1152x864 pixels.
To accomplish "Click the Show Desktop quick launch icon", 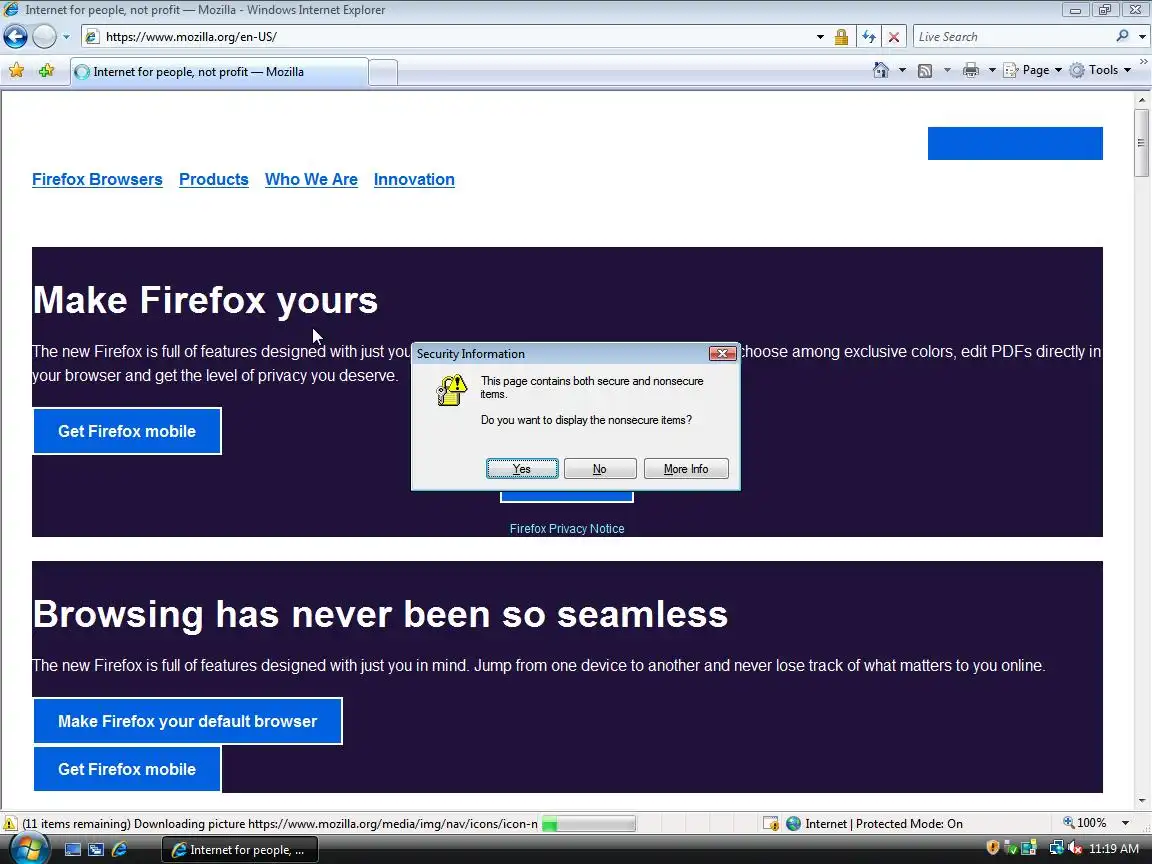I will tap(73, 849).
